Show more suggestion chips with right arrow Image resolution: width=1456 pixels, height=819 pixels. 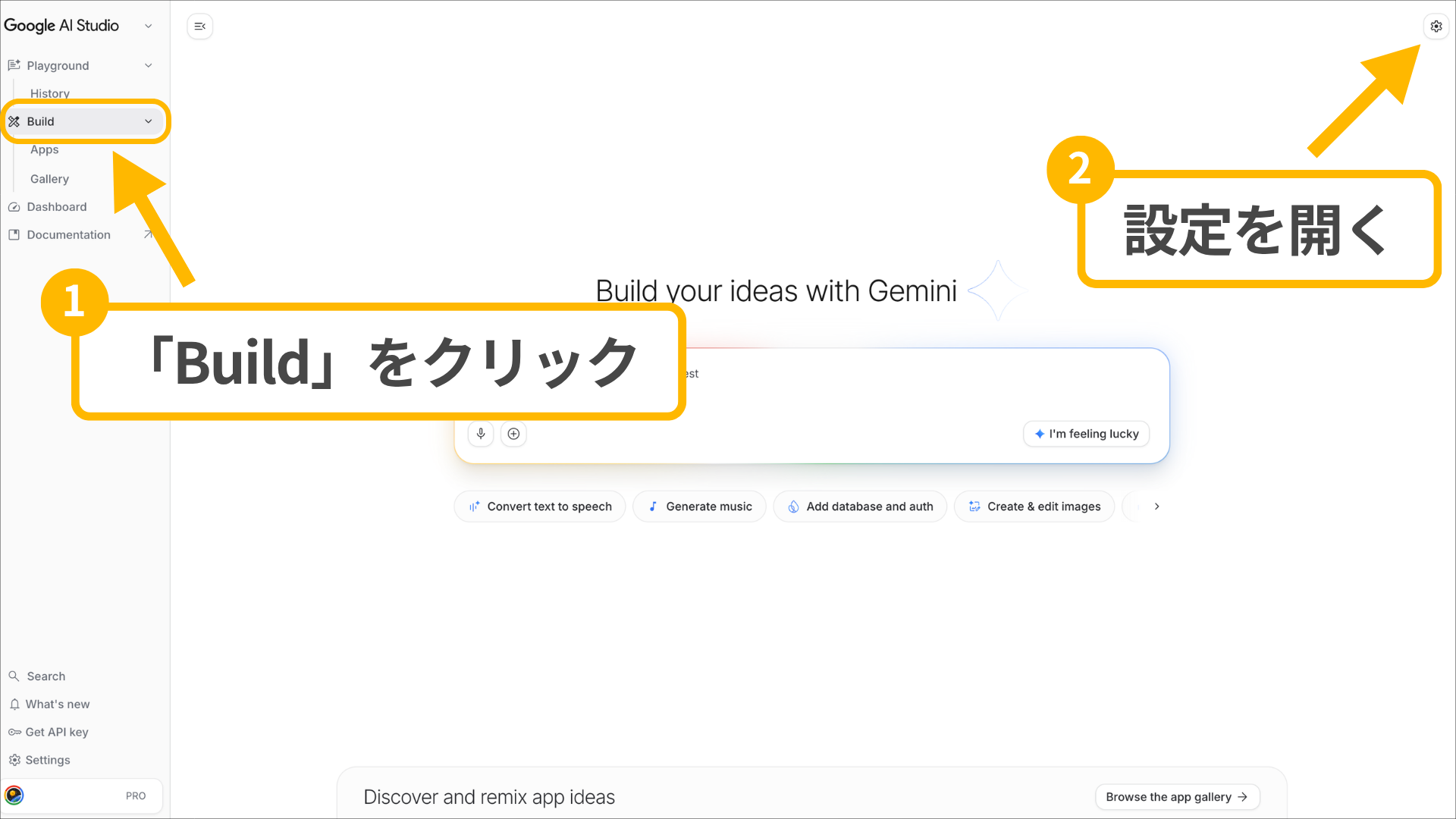1156,507
